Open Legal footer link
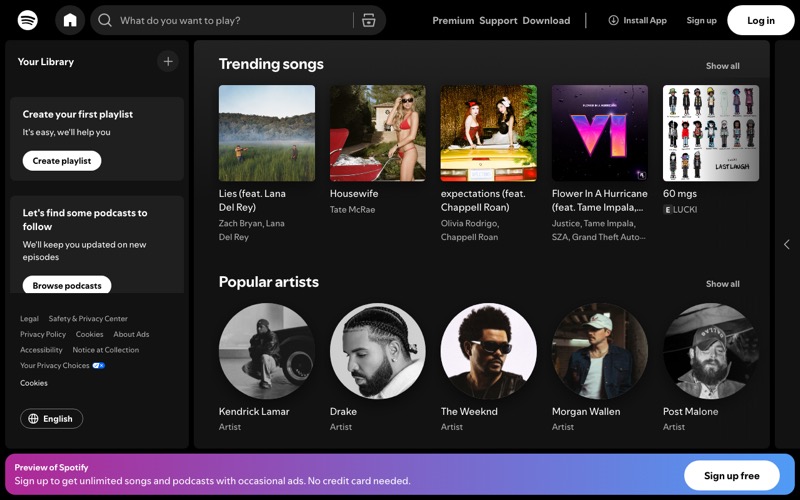 (x=29, y=319)
